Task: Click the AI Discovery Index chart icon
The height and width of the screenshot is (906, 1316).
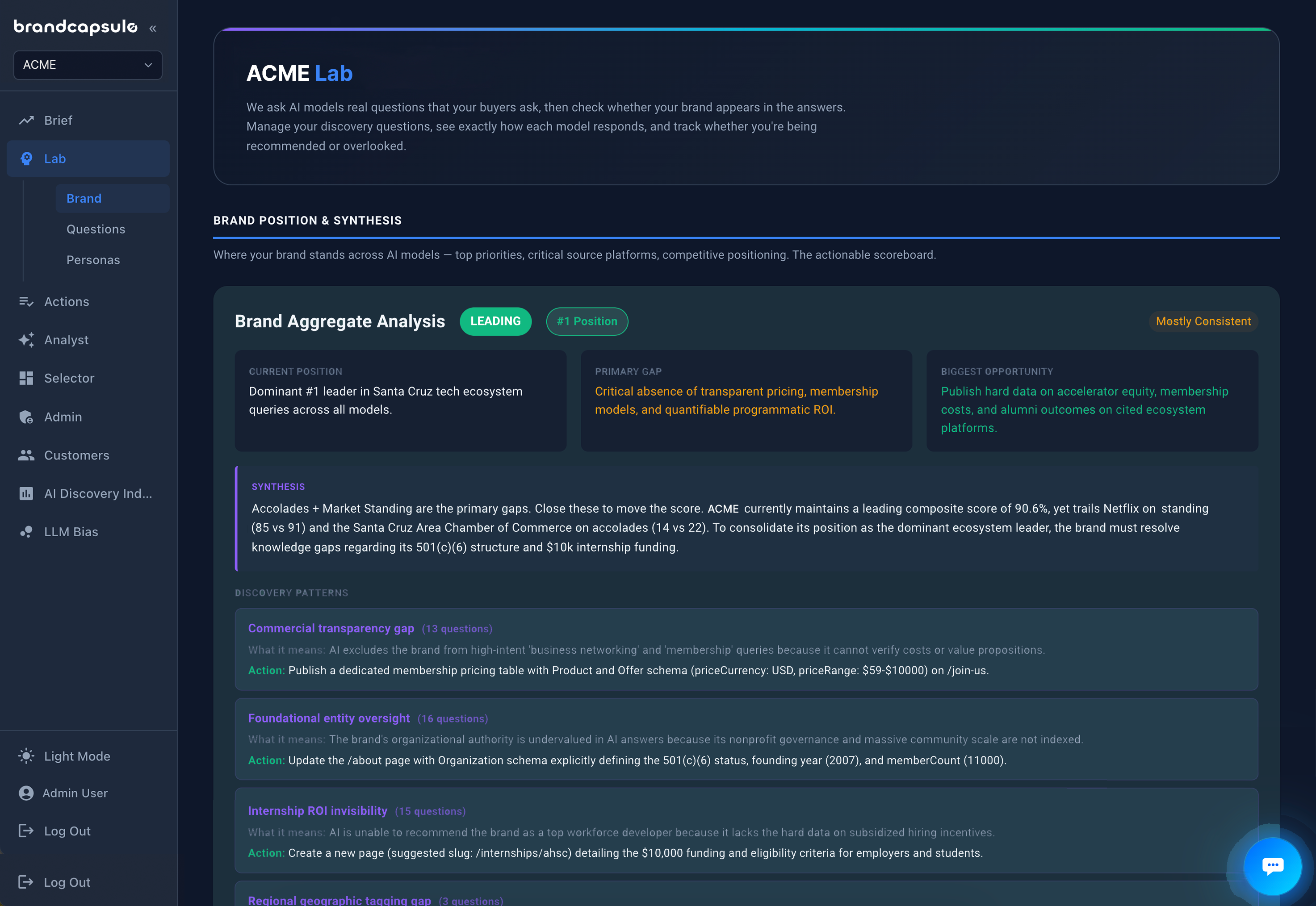Action: (x=26, y=493)
